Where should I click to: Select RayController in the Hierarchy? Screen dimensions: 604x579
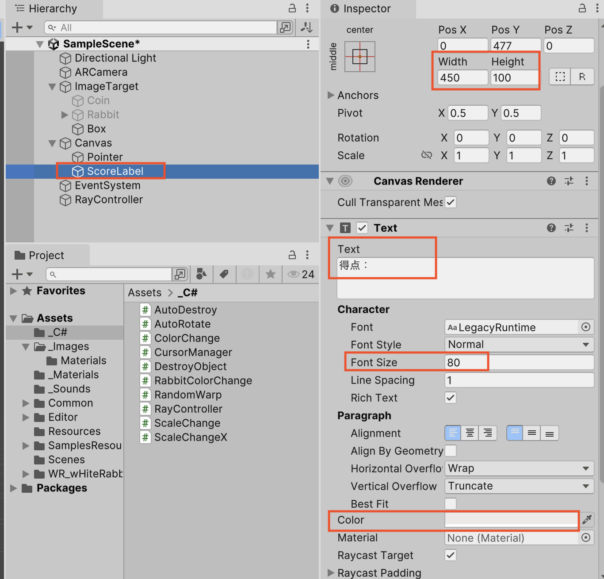108,200
